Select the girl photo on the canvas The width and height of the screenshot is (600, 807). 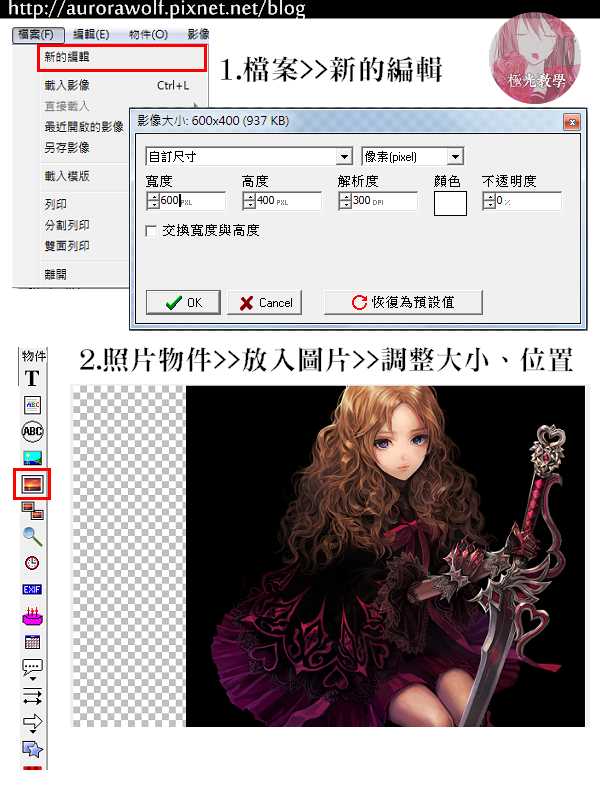pyautogui.click(x=385, y=556)
